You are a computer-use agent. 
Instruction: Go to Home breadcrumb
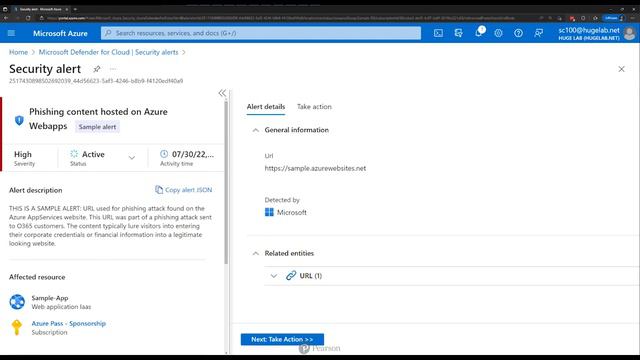pyautogui.click(x=18, y=52)
